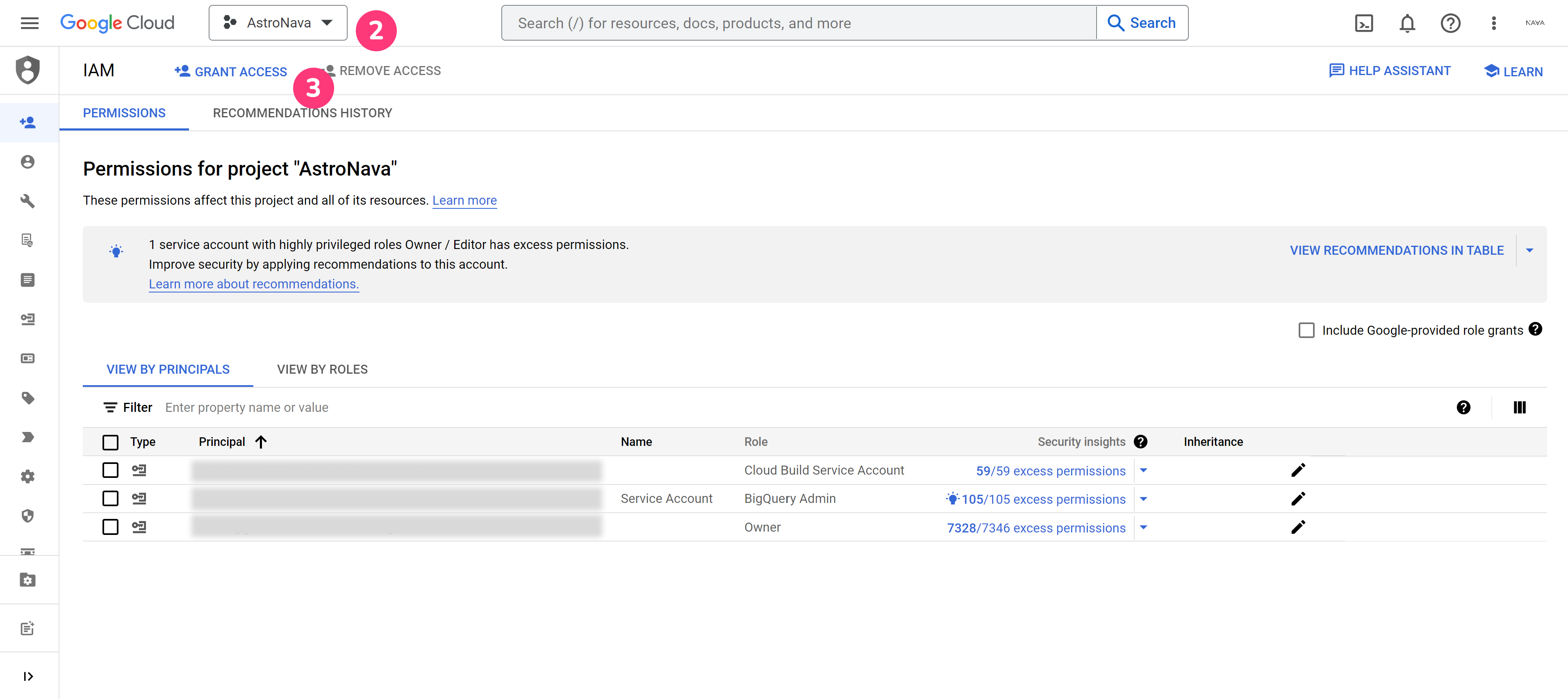The width and height of the screenshot is (1568, 699).
Task: Click the Search button
Action: coord(1142,23)
